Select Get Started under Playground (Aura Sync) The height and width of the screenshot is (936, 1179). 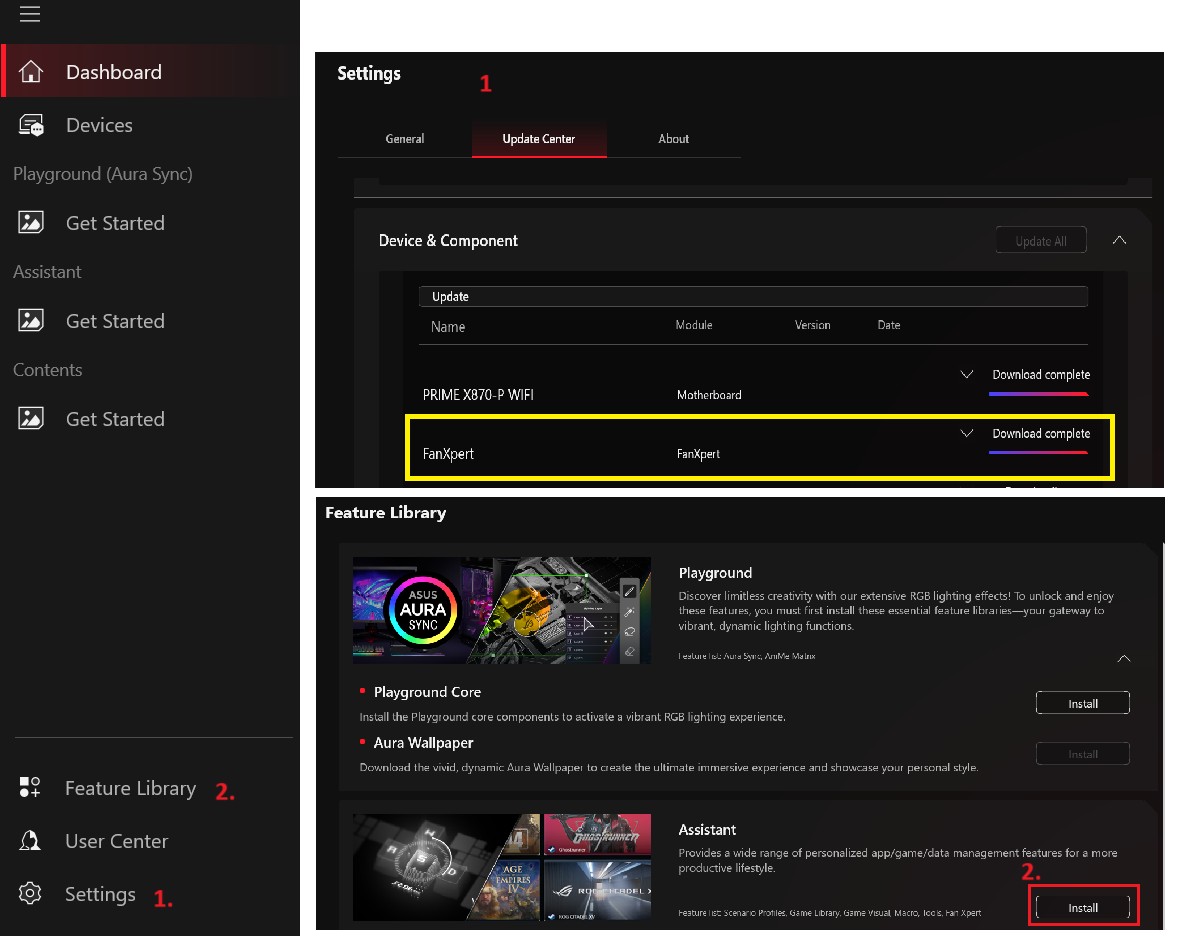(150, 223)
